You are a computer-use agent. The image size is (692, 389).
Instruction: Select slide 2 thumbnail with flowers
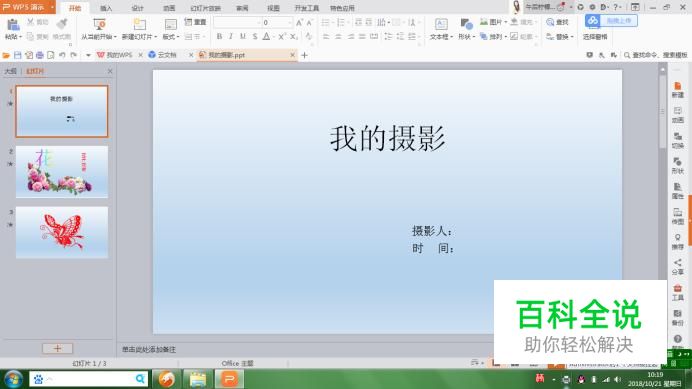(x=62, y=172)
